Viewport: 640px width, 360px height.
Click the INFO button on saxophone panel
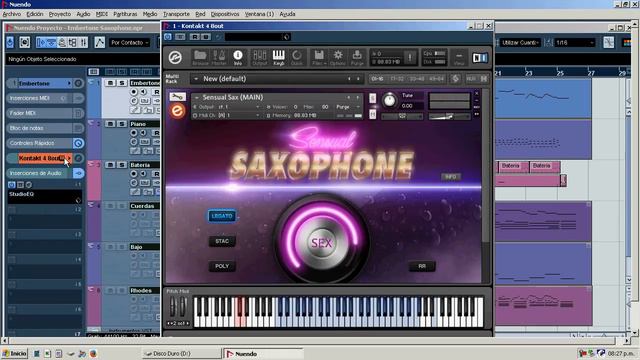(451, 177)
